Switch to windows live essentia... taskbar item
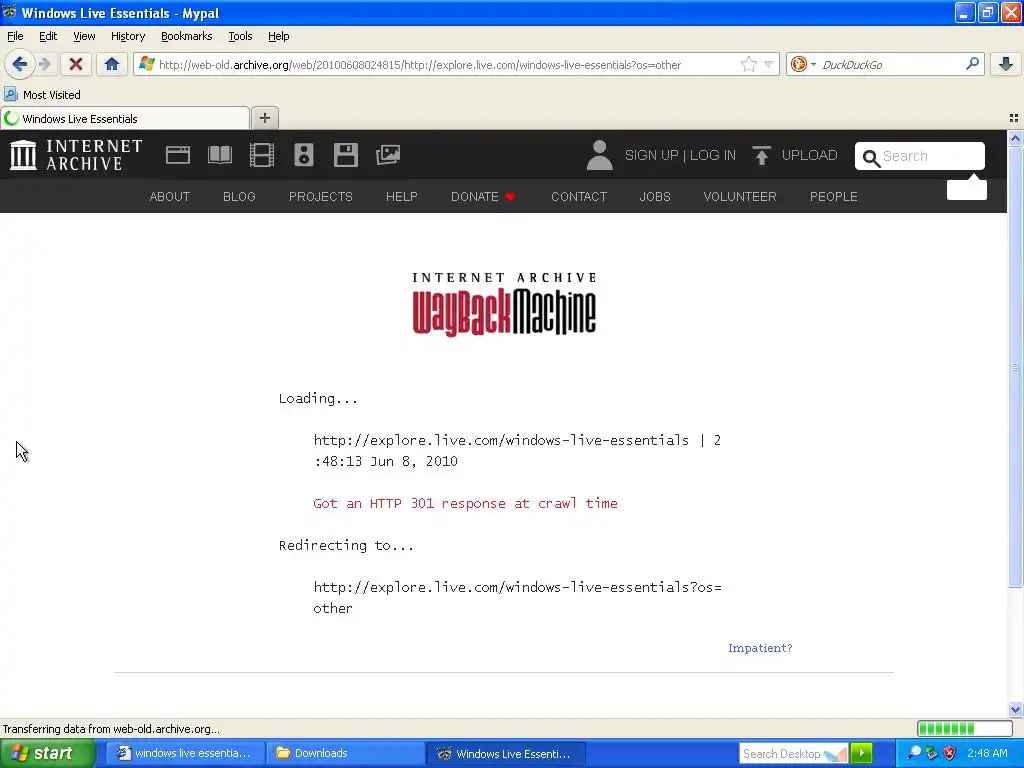1024x768 pixels. point(185,754)
